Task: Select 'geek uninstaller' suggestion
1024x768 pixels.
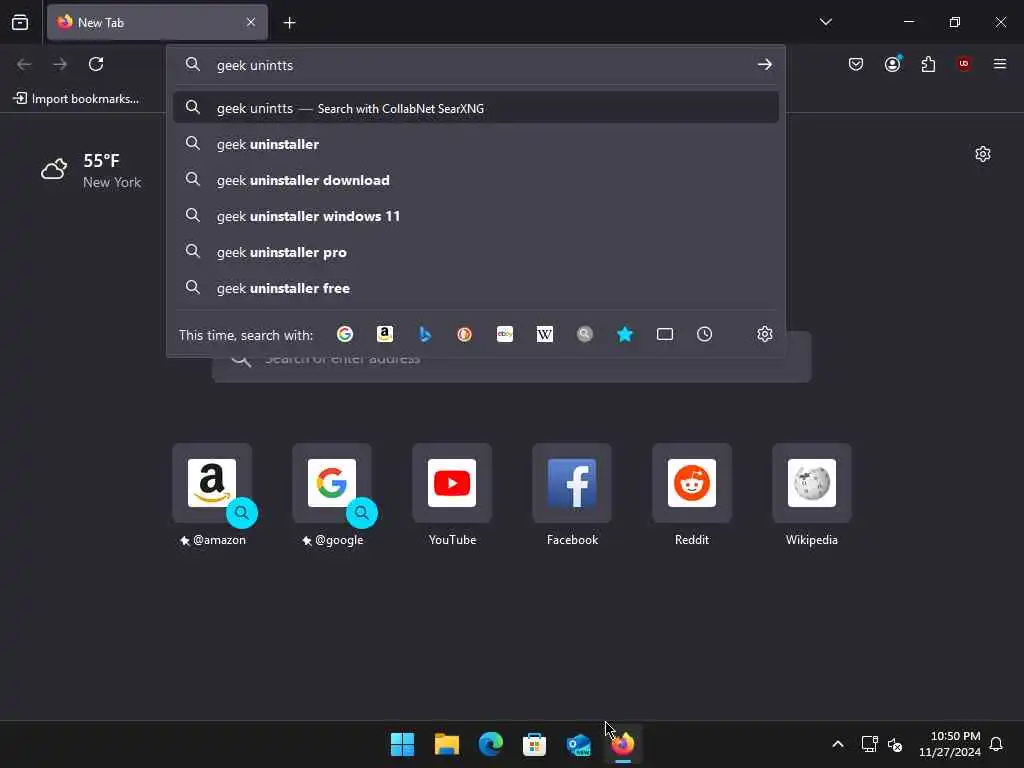Action: (475, 144)
